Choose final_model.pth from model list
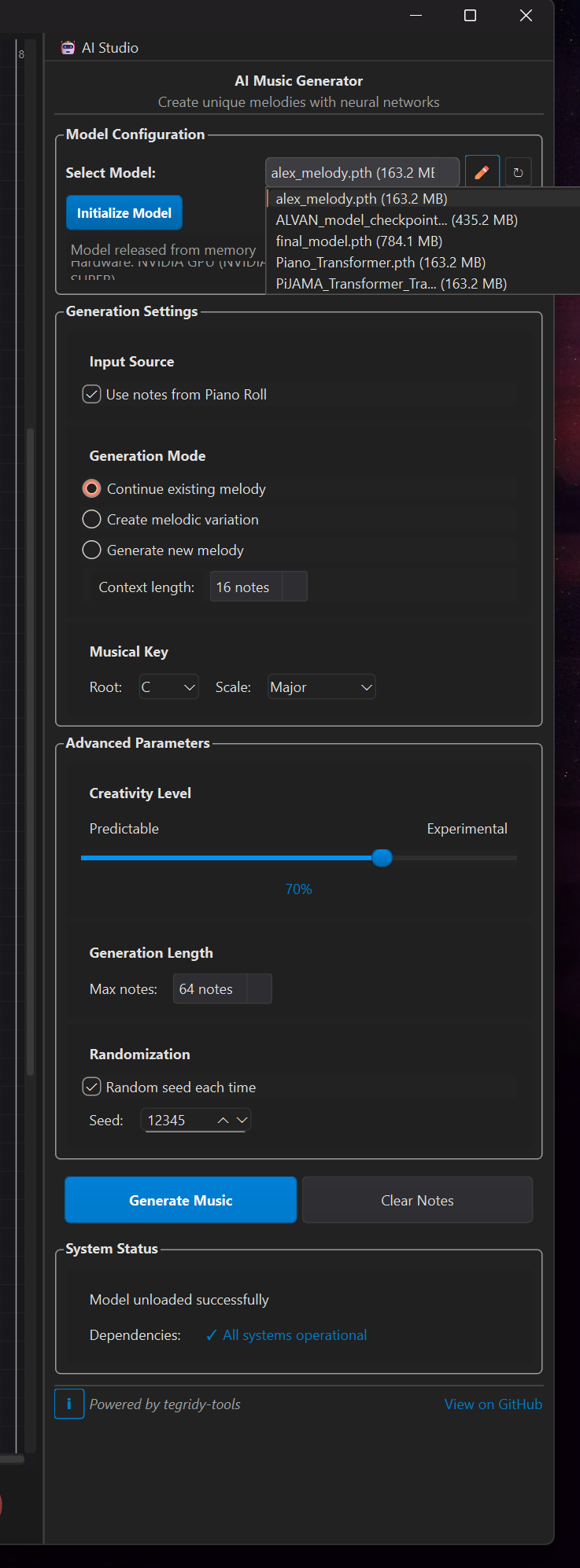Screen dimensions: 580x1568 pyautogui.click(x=423, y=241)
